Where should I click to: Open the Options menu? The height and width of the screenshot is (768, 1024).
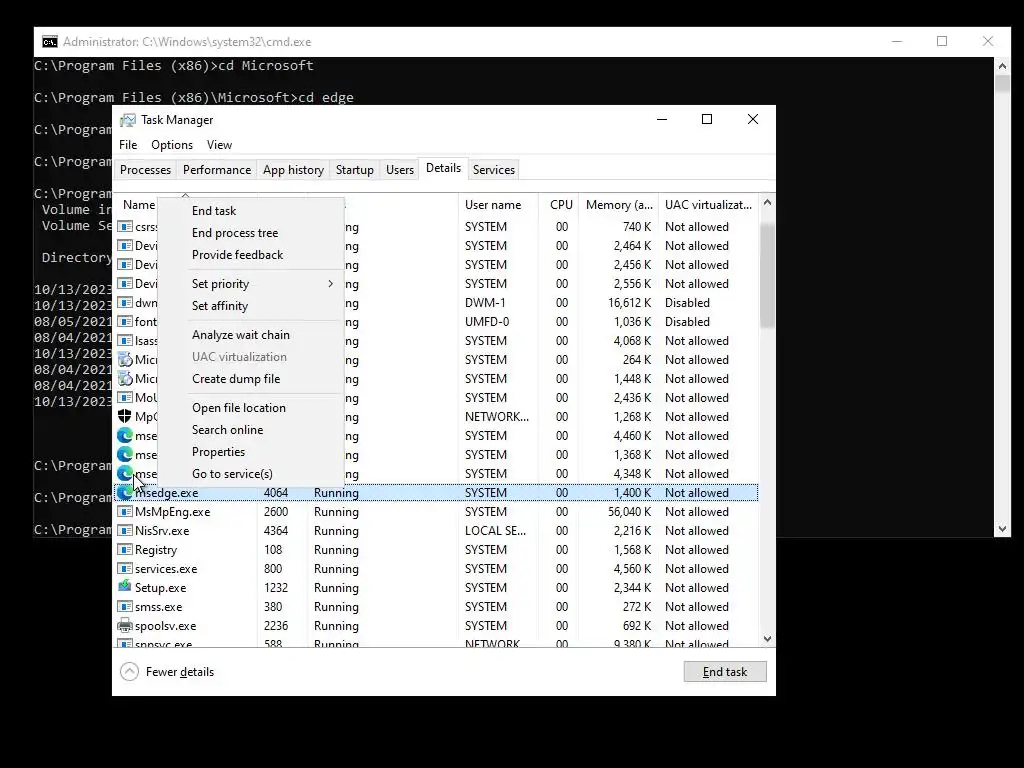point(172,145)
